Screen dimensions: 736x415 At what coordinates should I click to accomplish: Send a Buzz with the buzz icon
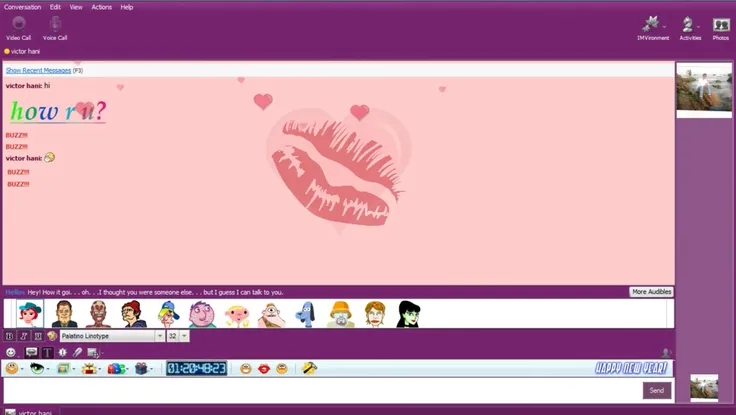click(x=62, y=352)
